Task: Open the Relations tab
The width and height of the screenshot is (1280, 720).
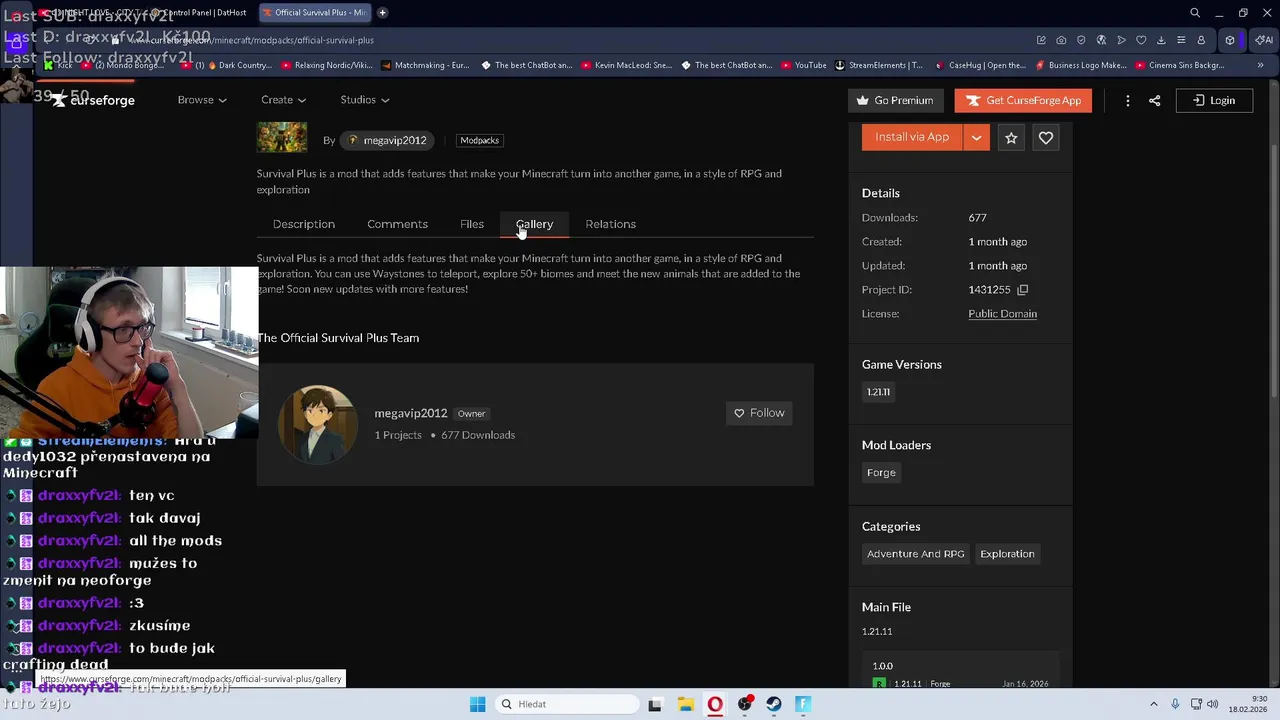Action: pos(610,224)
